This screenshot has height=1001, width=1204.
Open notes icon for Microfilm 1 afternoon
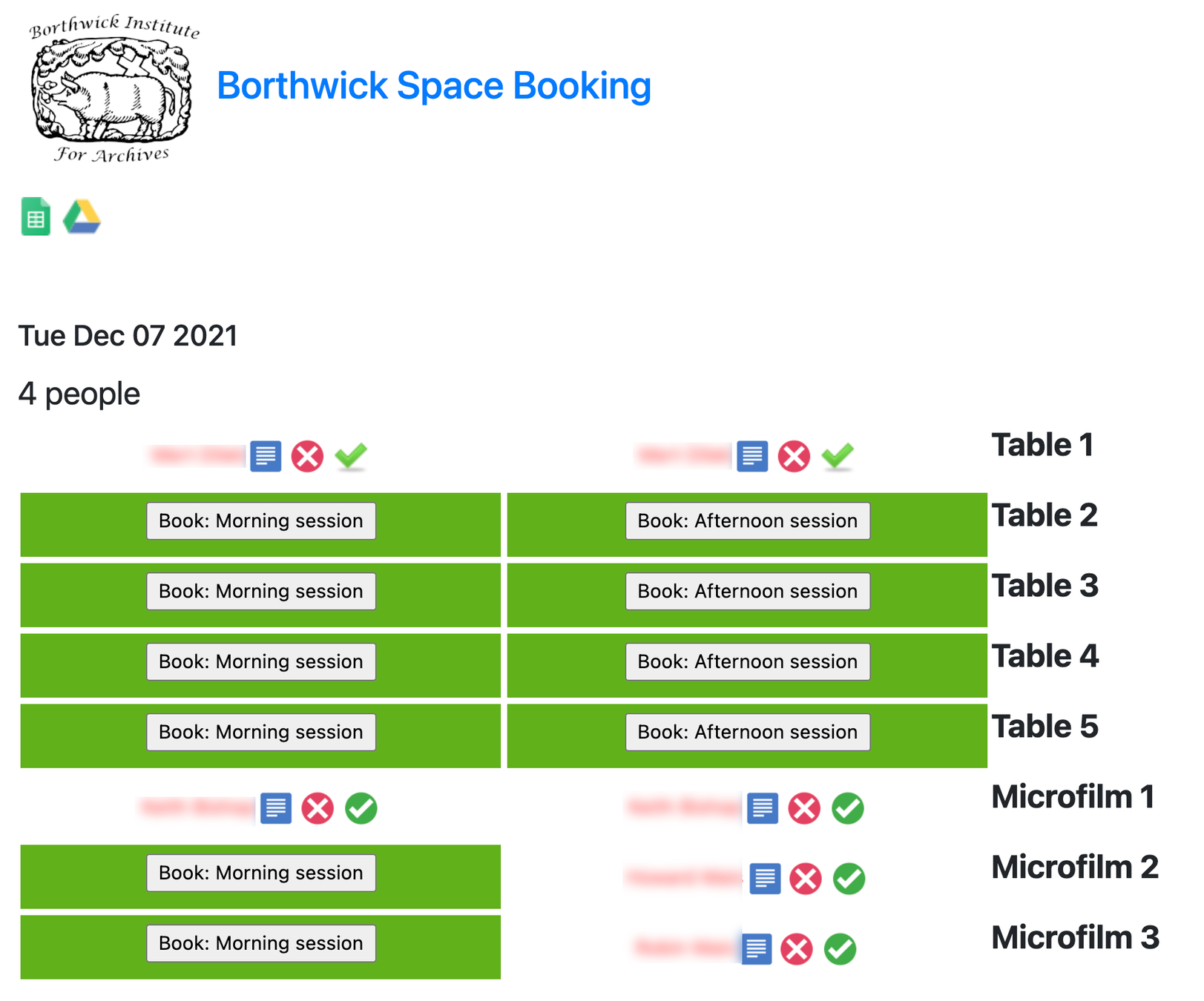763,808
